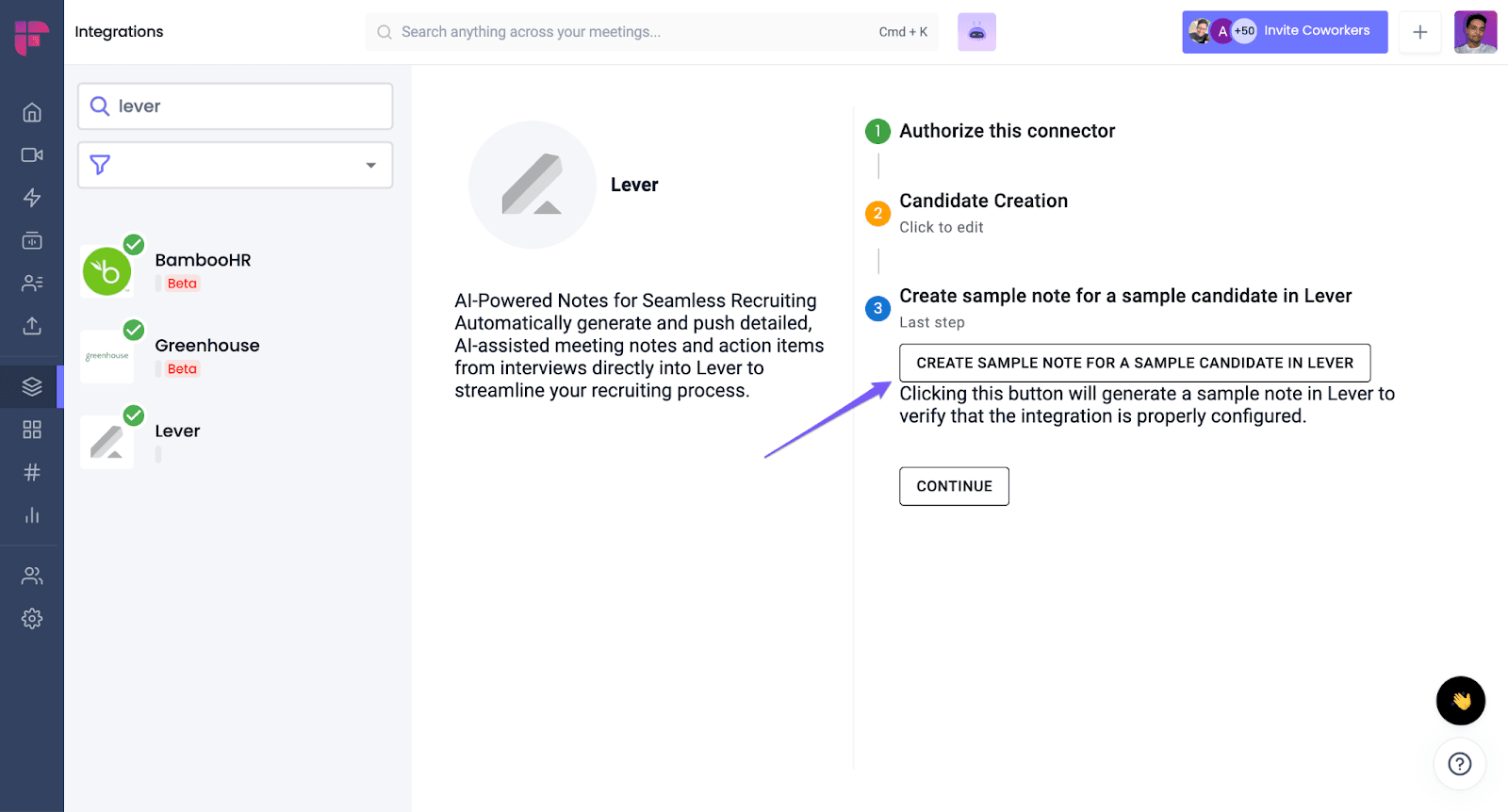Open the settings gear icon
The image size is (1508, 812).
(32, 619)
